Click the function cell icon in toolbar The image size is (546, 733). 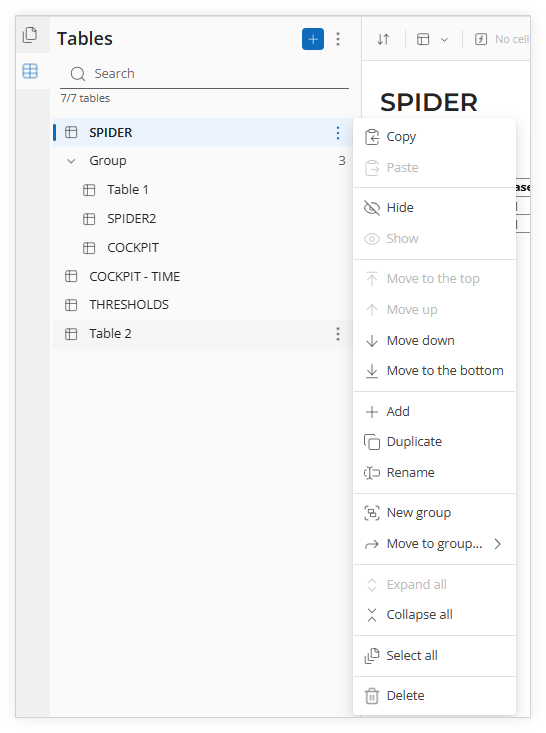tap(481, 39)
